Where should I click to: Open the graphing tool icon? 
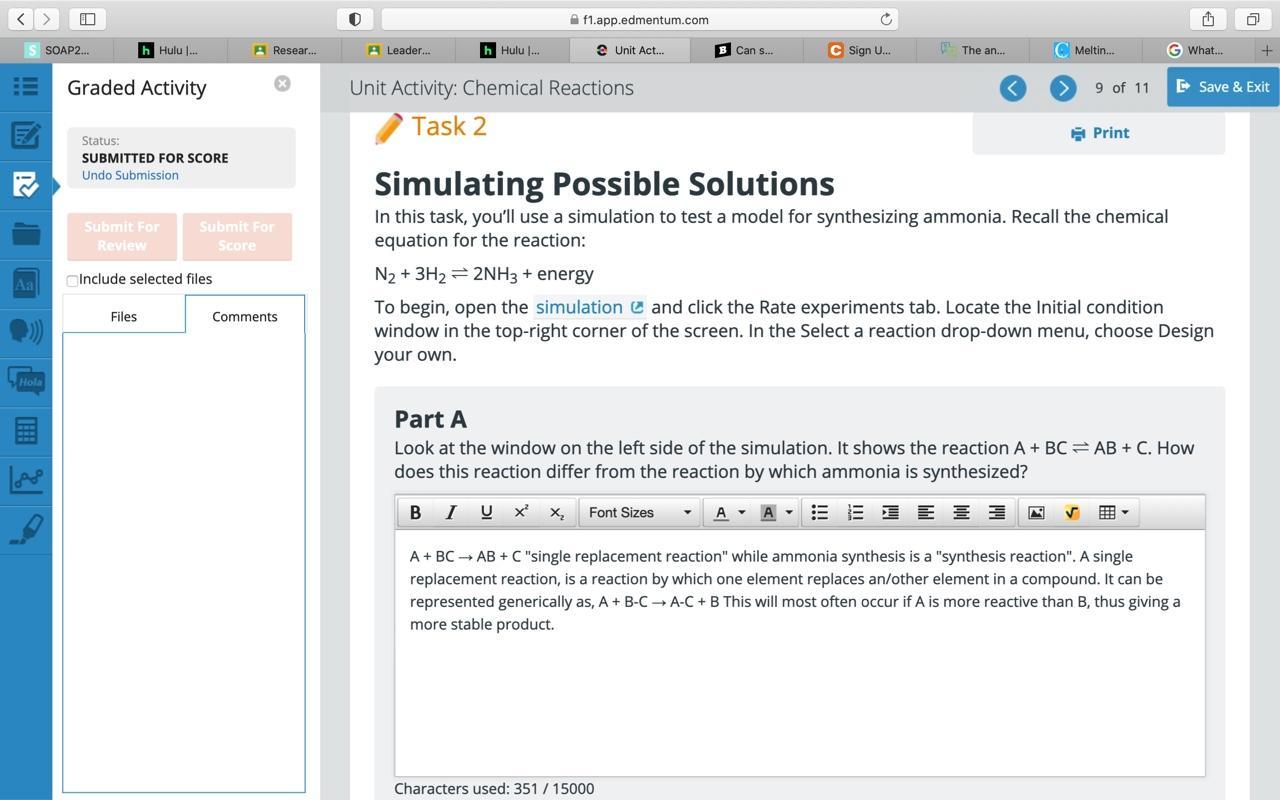click(26, 479)
